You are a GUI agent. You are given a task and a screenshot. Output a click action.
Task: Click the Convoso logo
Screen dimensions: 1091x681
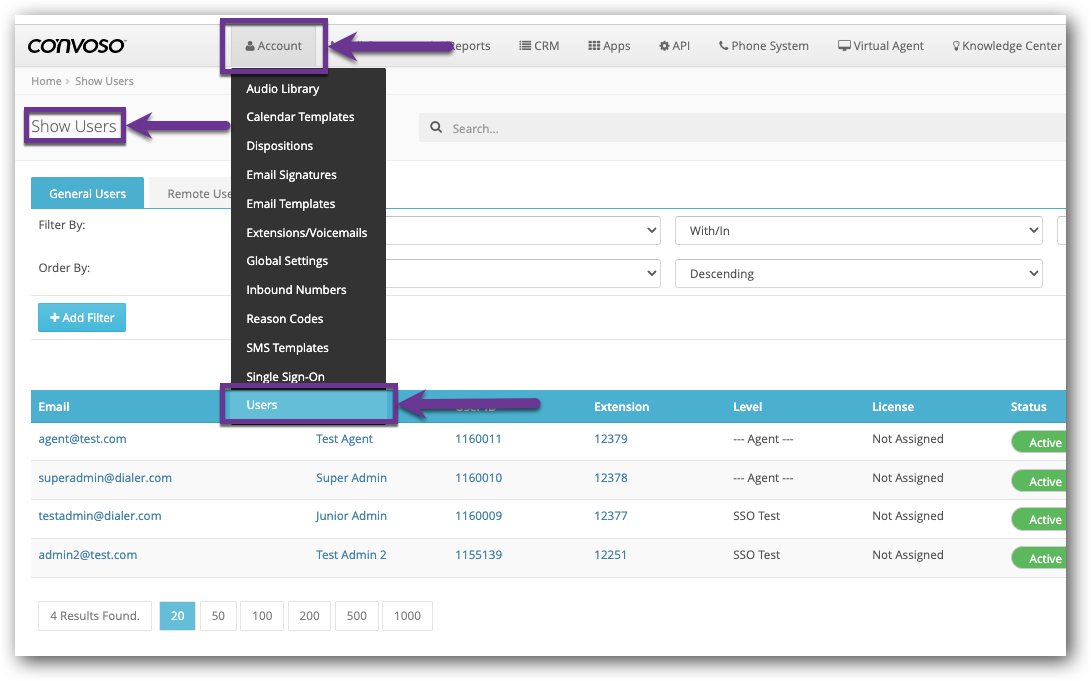tap(77, 46)
